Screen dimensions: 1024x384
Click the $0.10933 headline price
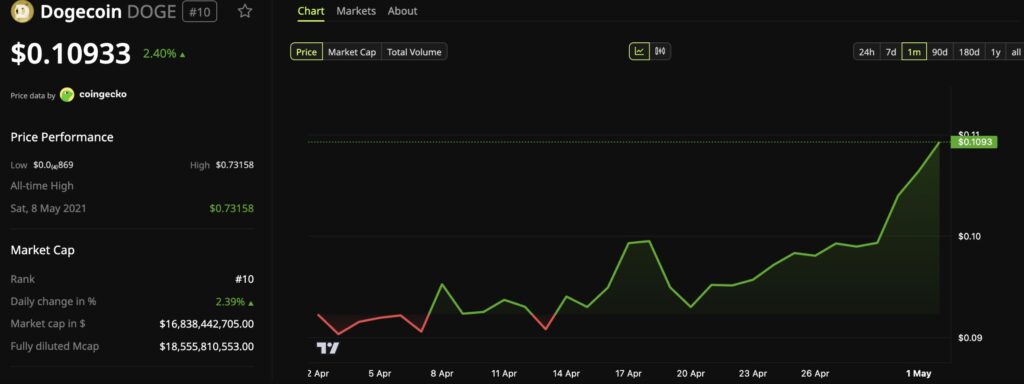pos(71,54)
